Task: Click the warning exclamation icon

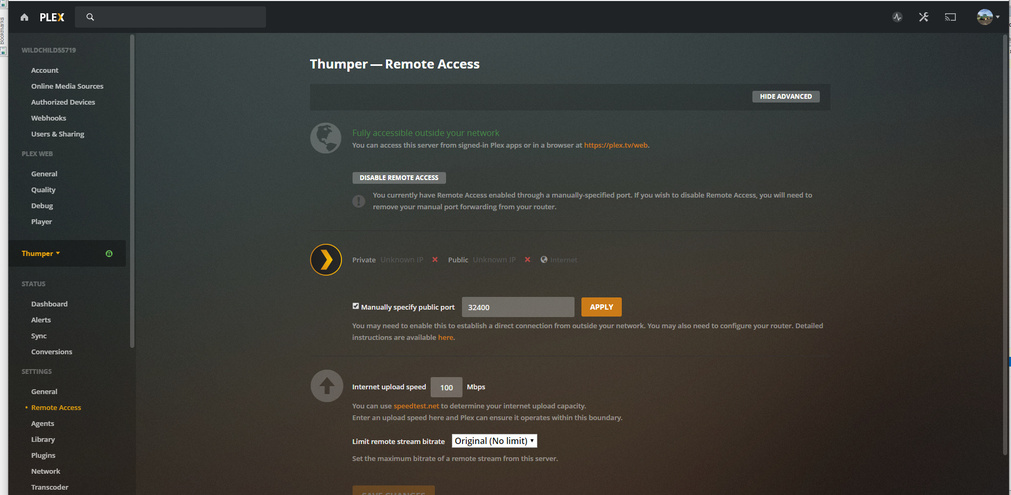Action: (358, 201)
